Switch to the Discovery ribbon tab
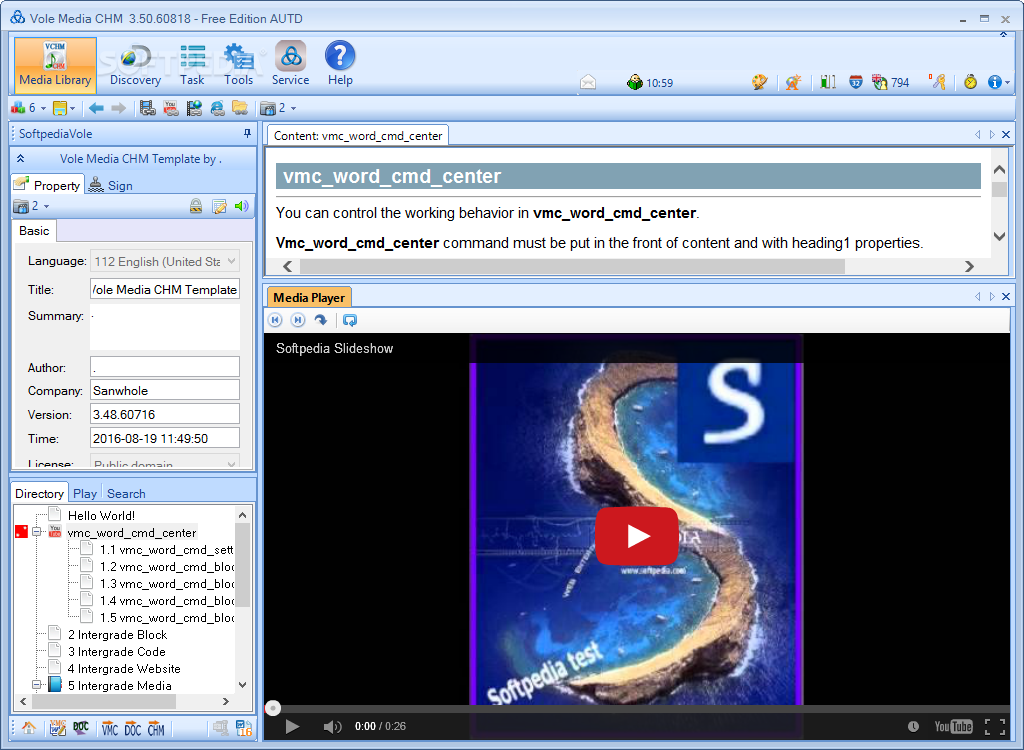1024x750 pixels. 135,65
